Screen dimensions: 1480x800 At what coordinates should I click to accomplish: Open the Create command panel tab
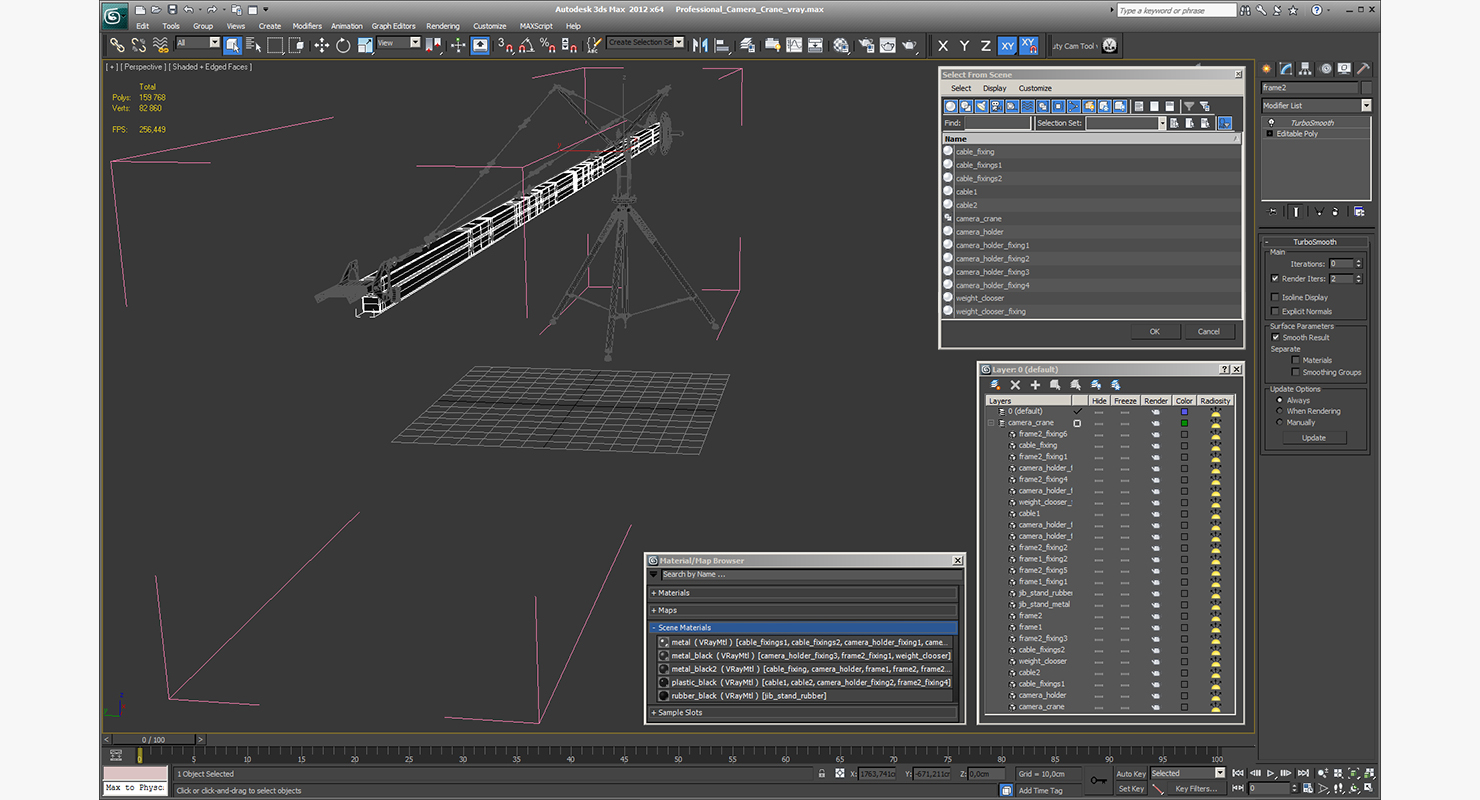(1267, 69)
